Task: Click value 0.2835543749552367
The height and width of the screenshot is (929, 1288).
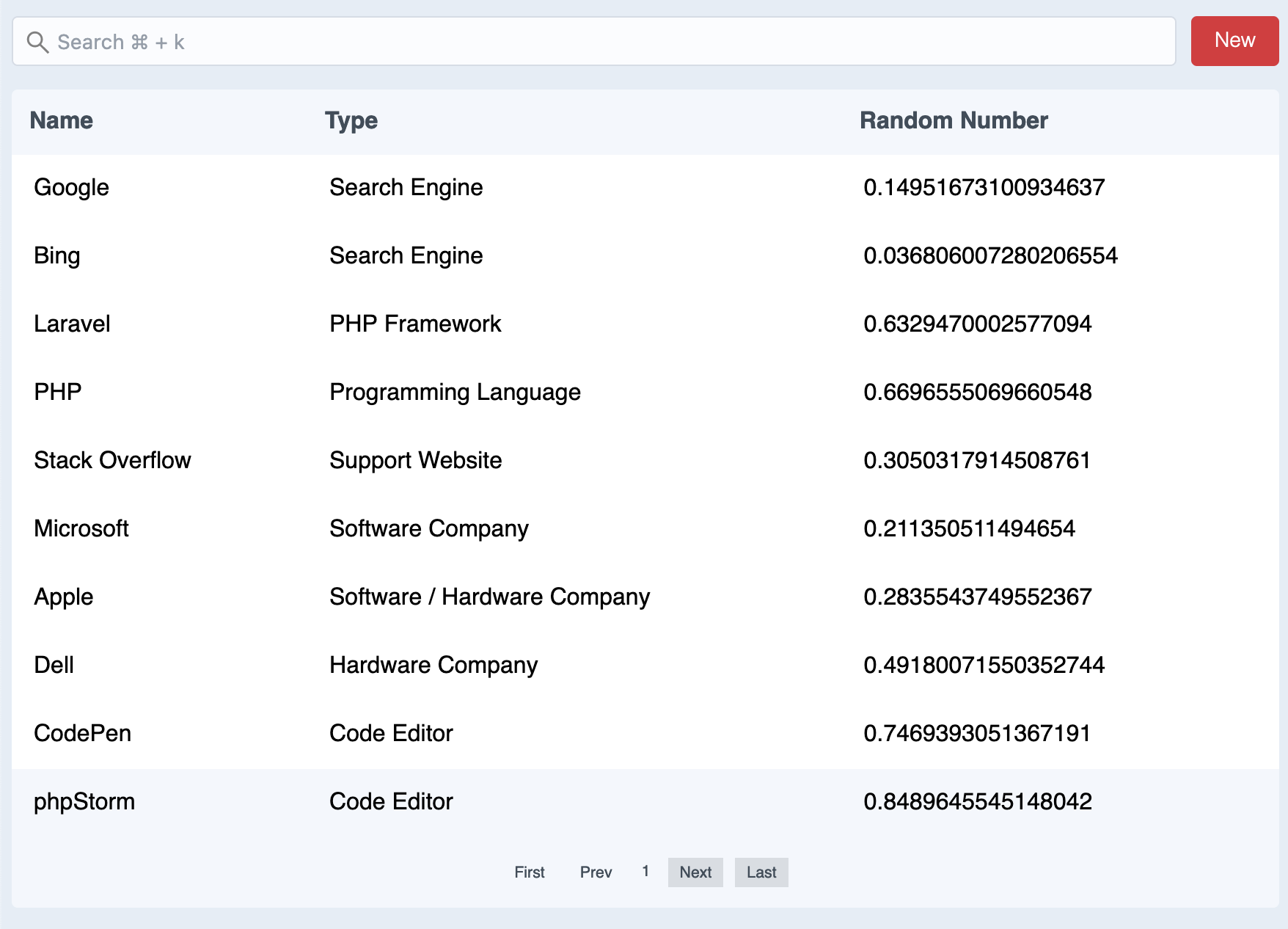Action: (978, 597)
